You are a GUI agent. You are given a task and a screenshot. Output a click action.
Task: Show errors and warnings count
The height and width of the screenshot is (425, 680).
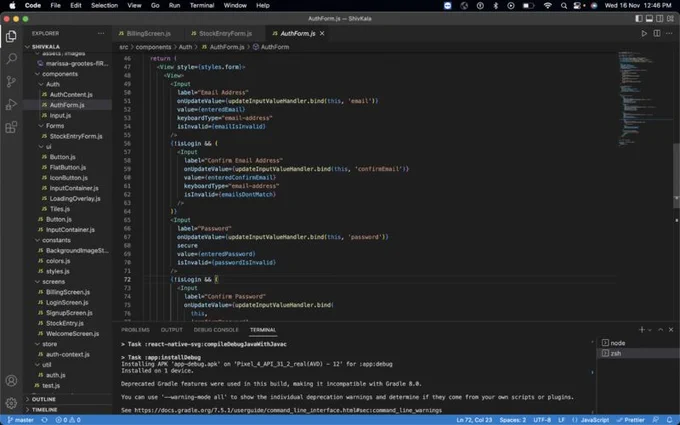click(68, 420)
